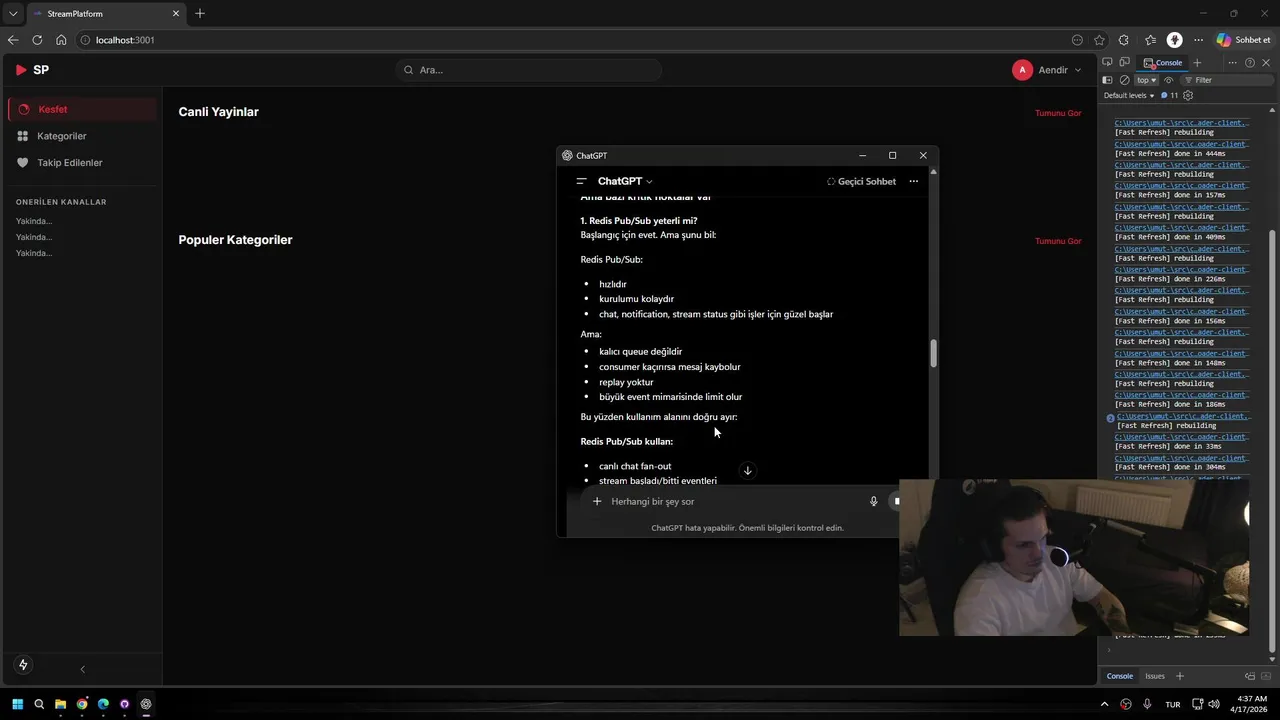1280x720 pixels.
Task: Click Tumunu Gor next to Canli Yayinlar
Action: 1058,113
